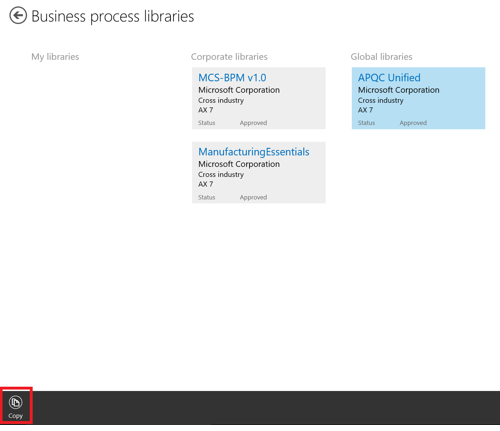Click Copy label text under the icon
The image size is (500, 431).
[15, 416]
